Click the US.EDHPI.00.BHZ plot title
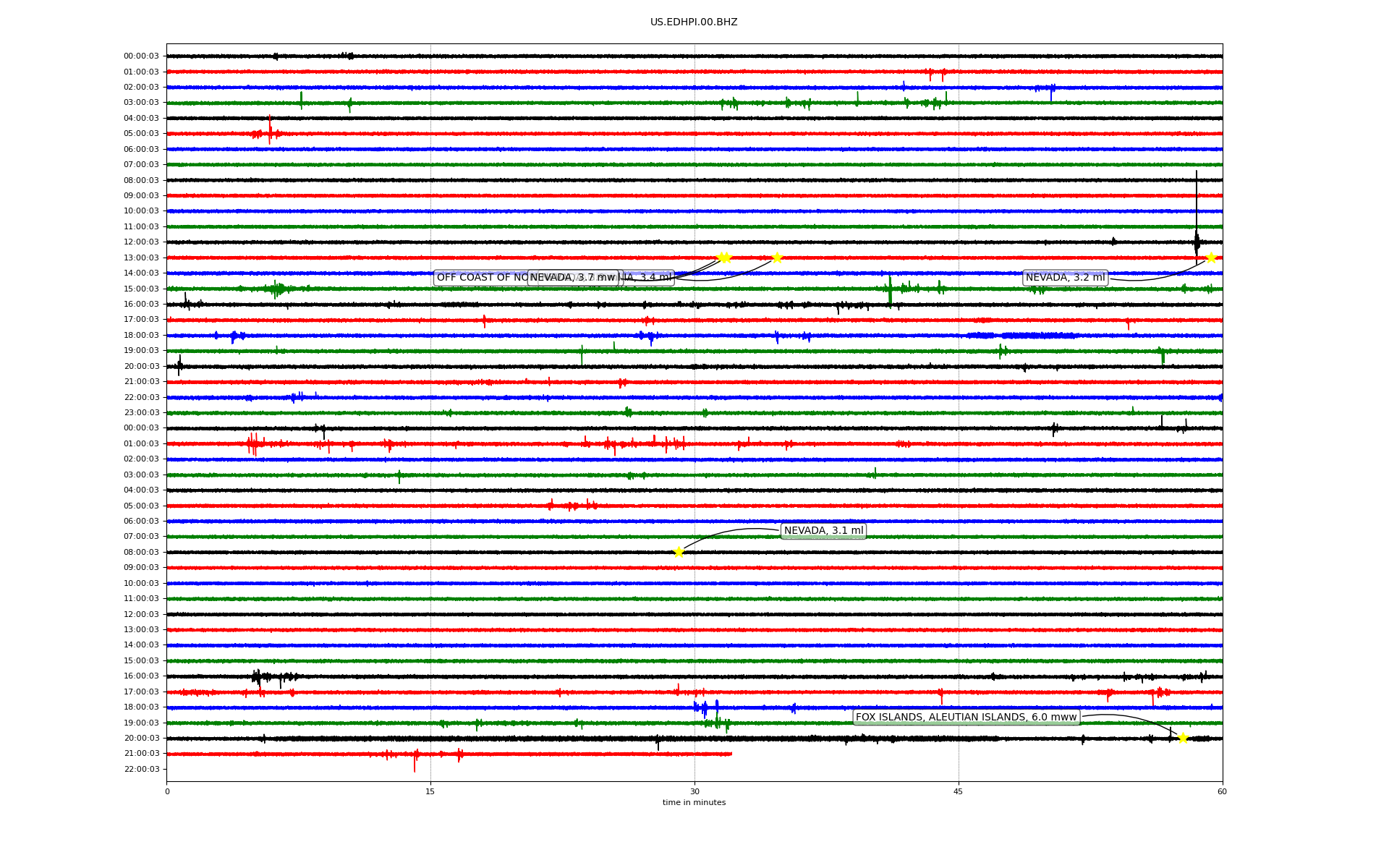The height and width of the screenshot is (868, 1389). 694,22
